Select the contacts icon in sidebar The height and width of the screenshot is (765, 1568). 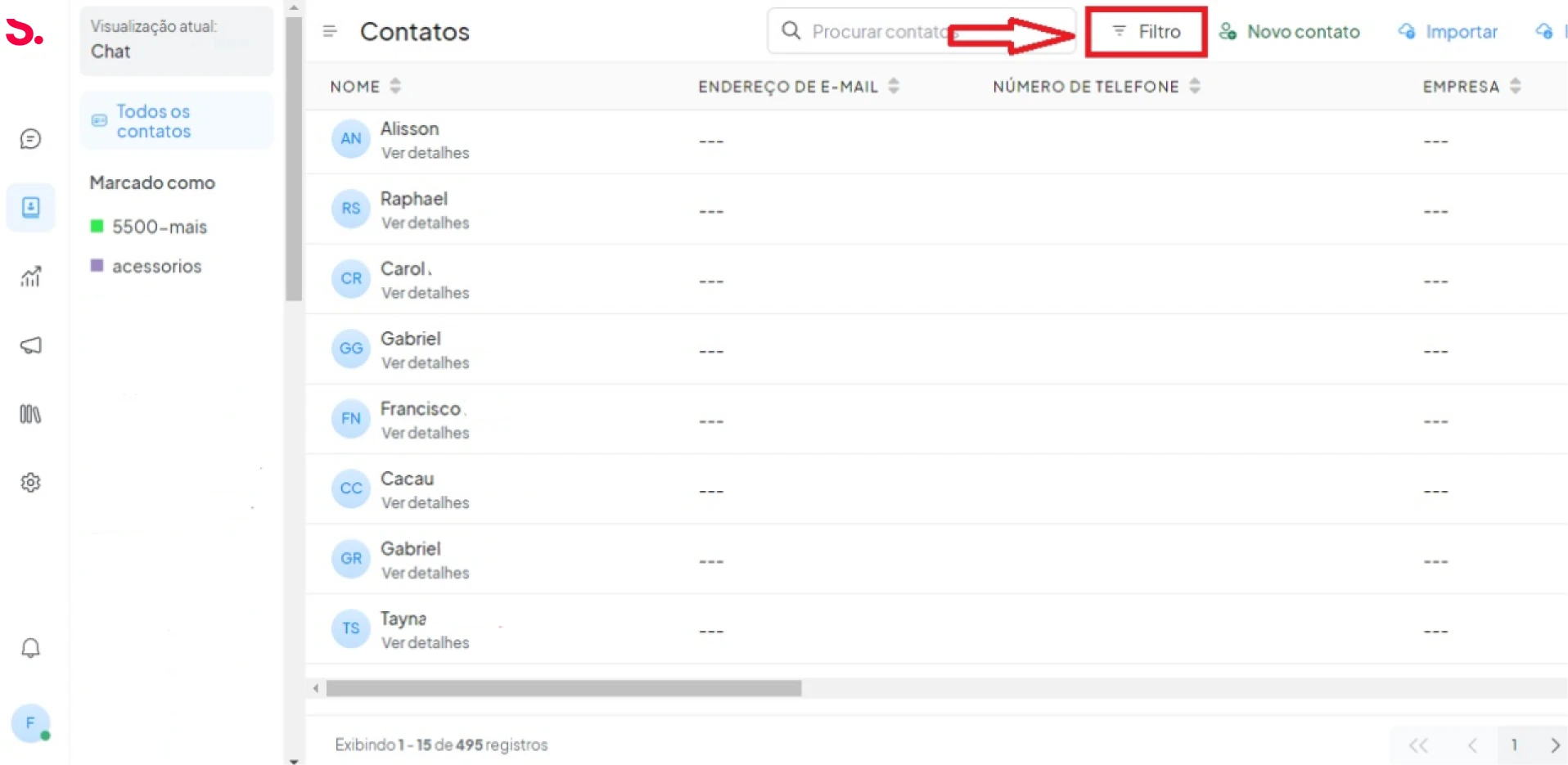click(x=30, y=208)
